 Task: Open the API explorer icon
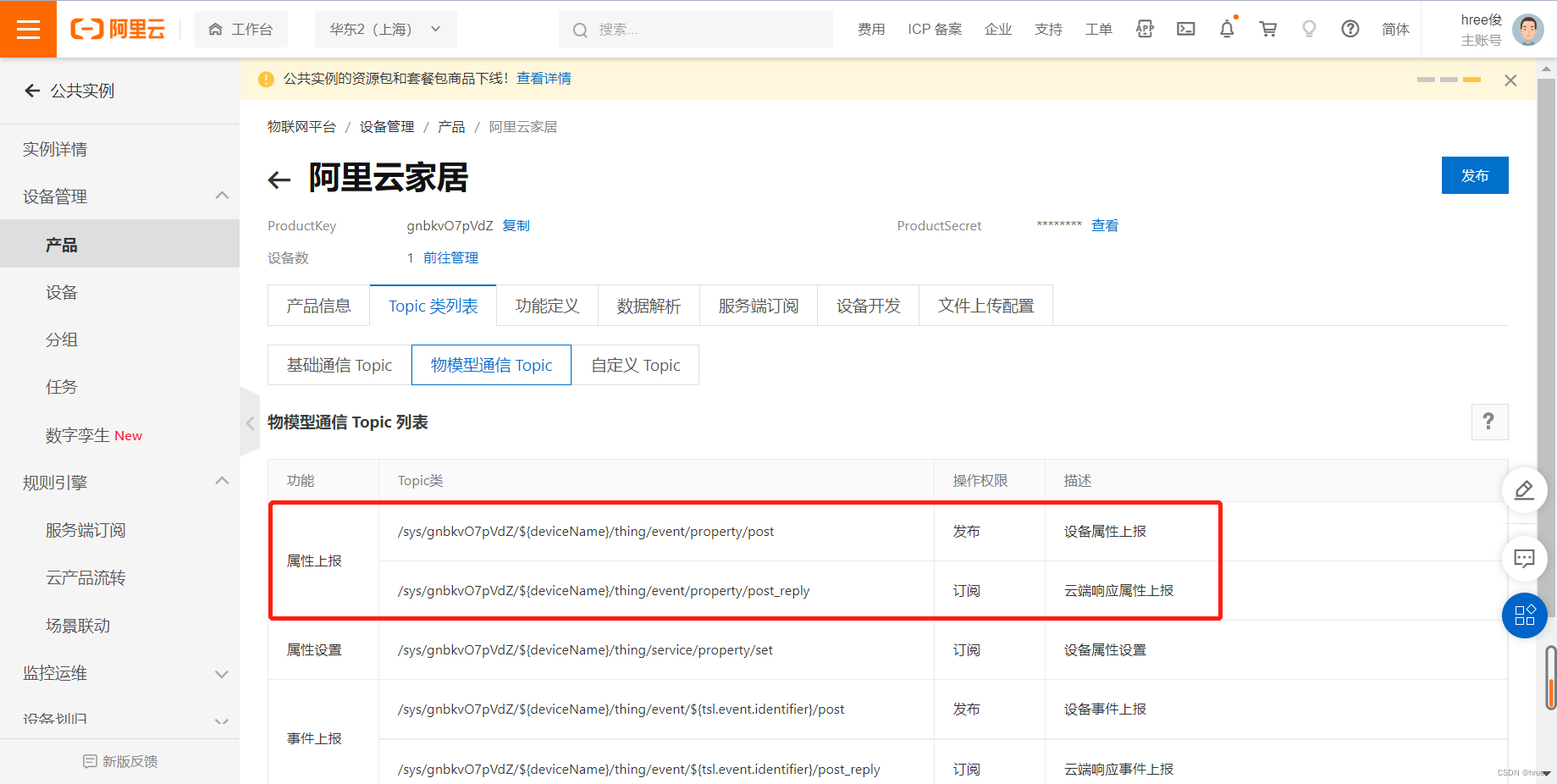(1145, 29)
